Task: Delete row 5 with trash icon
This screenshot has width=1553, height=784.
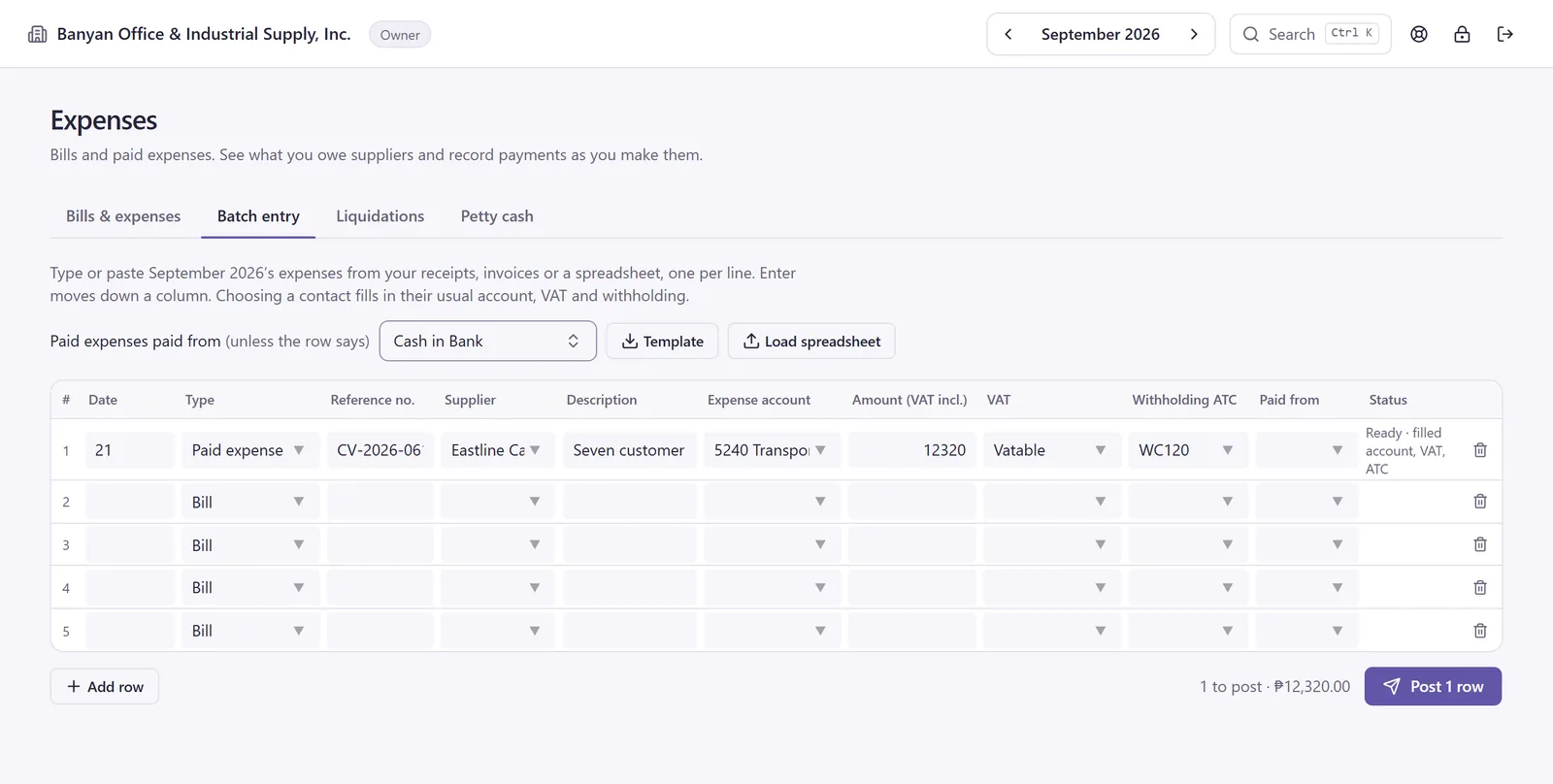Action: (x=1480, y=631)
